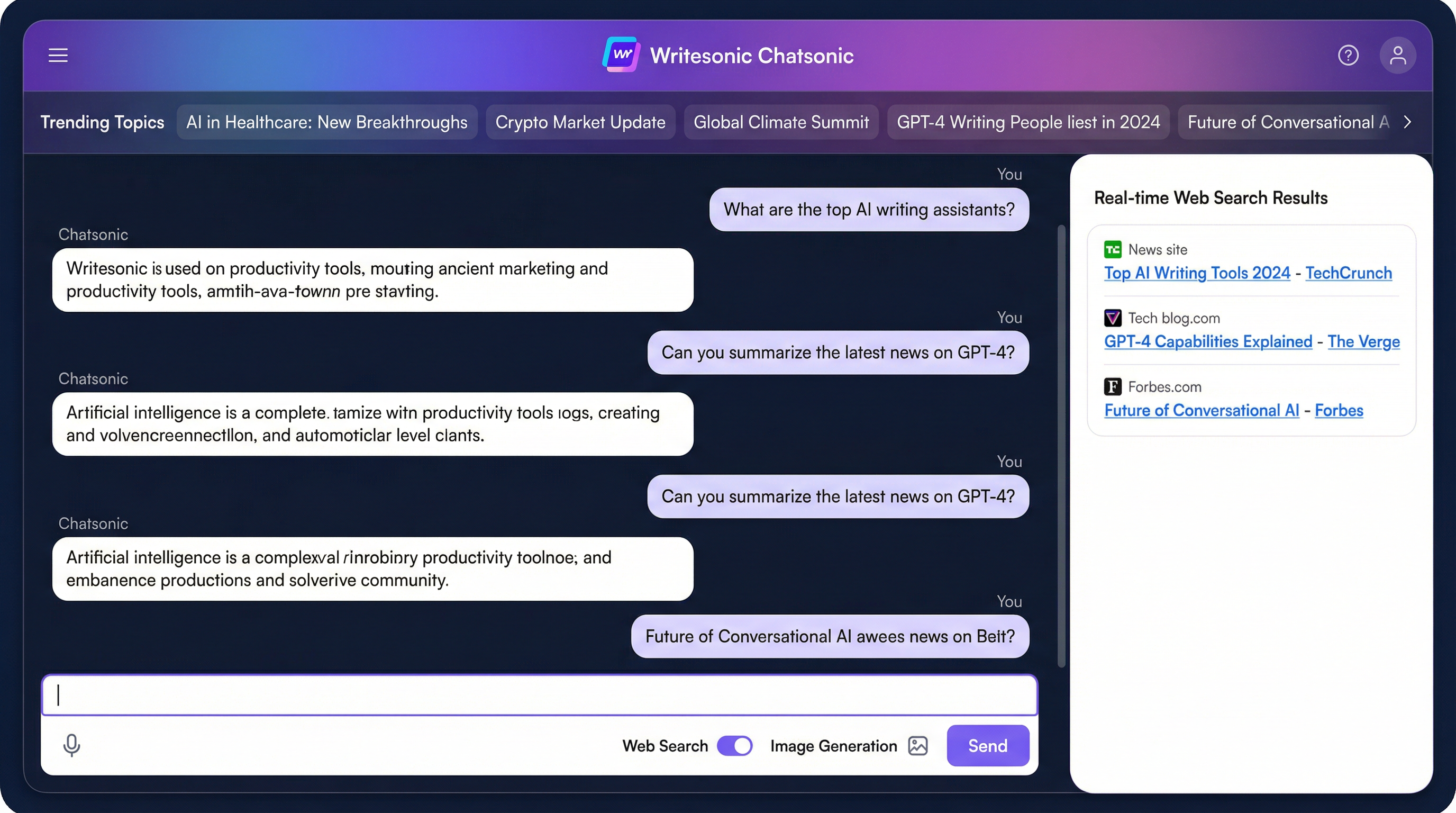Click the Forbes.com source icon
The image size is (1456, 813).
click(x=1113, y=386)
